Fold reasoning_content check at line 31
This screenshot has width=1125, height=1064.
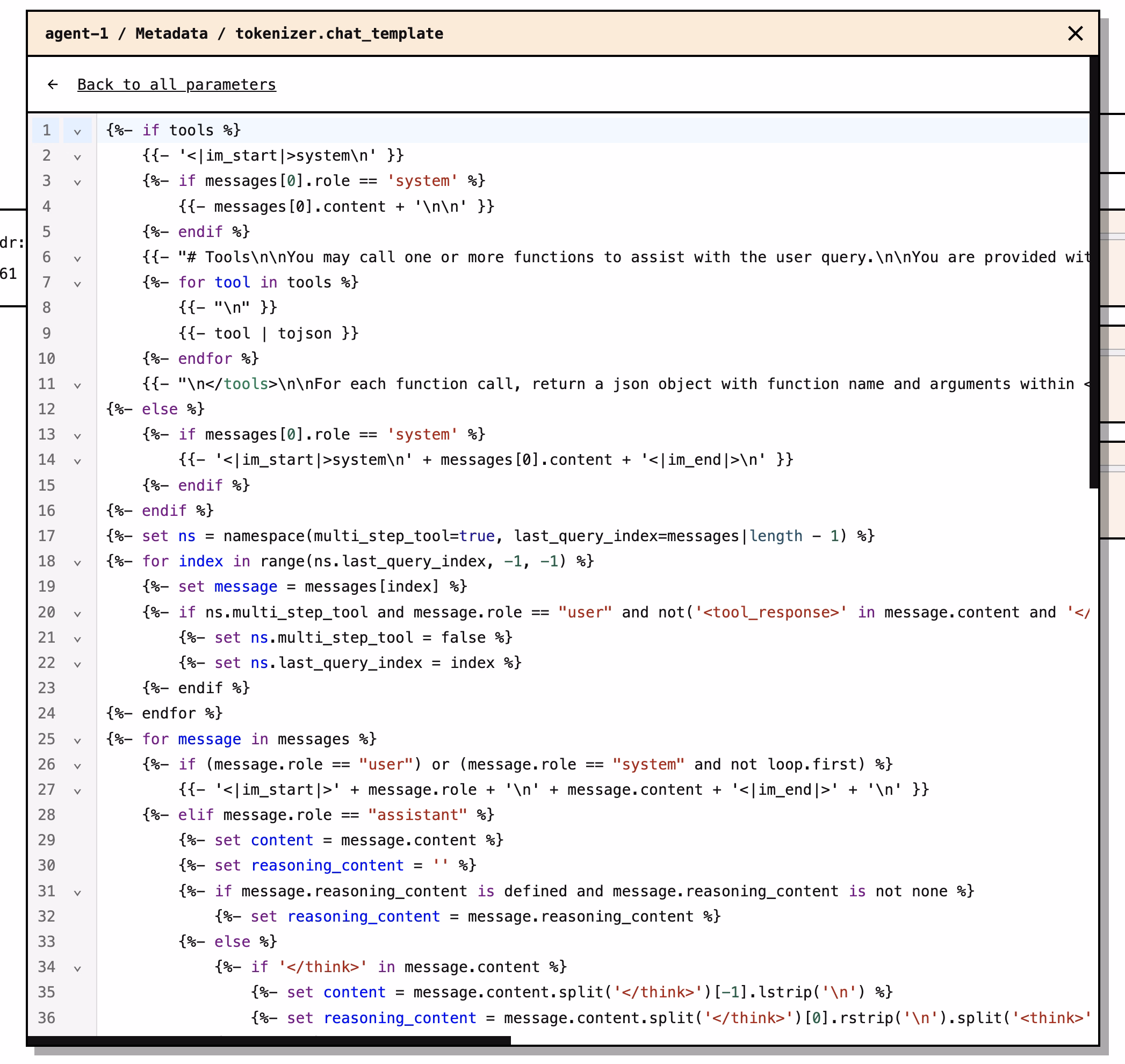pos(78,892)
